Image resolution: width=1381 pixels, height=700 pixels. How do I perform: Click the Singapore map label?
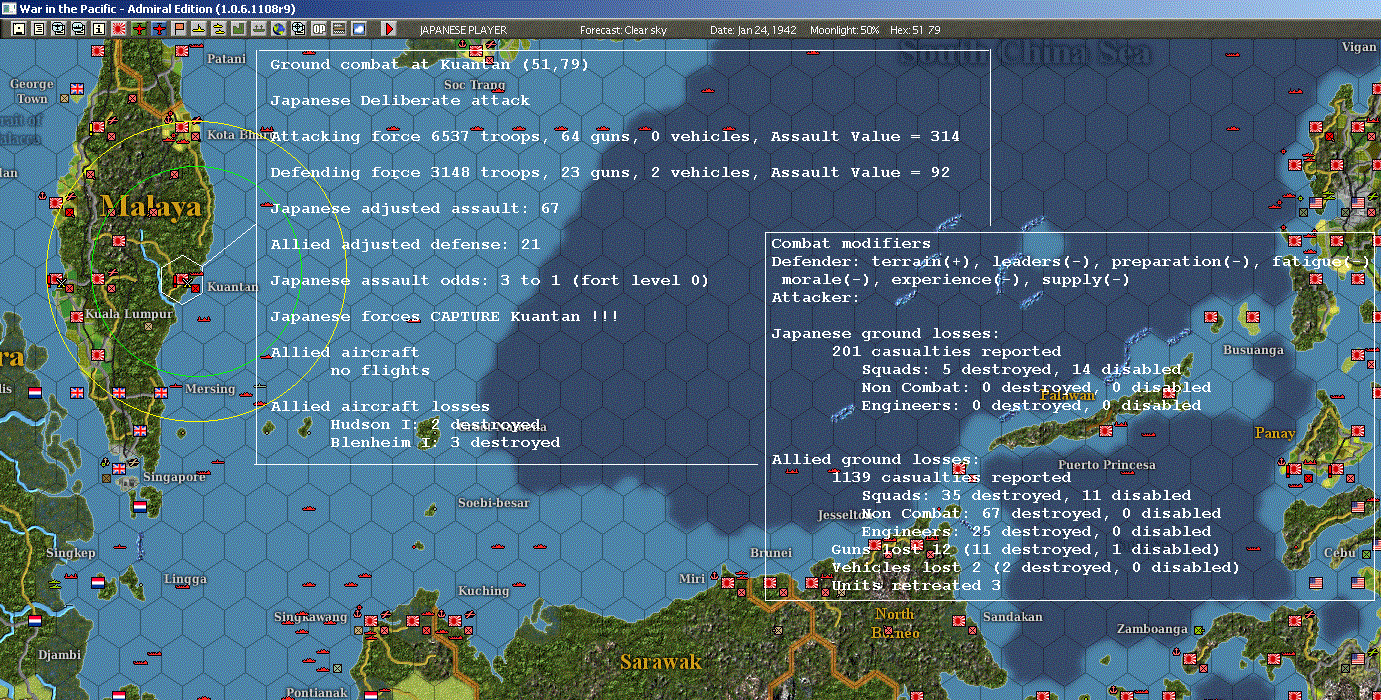[x=174, y=477]
